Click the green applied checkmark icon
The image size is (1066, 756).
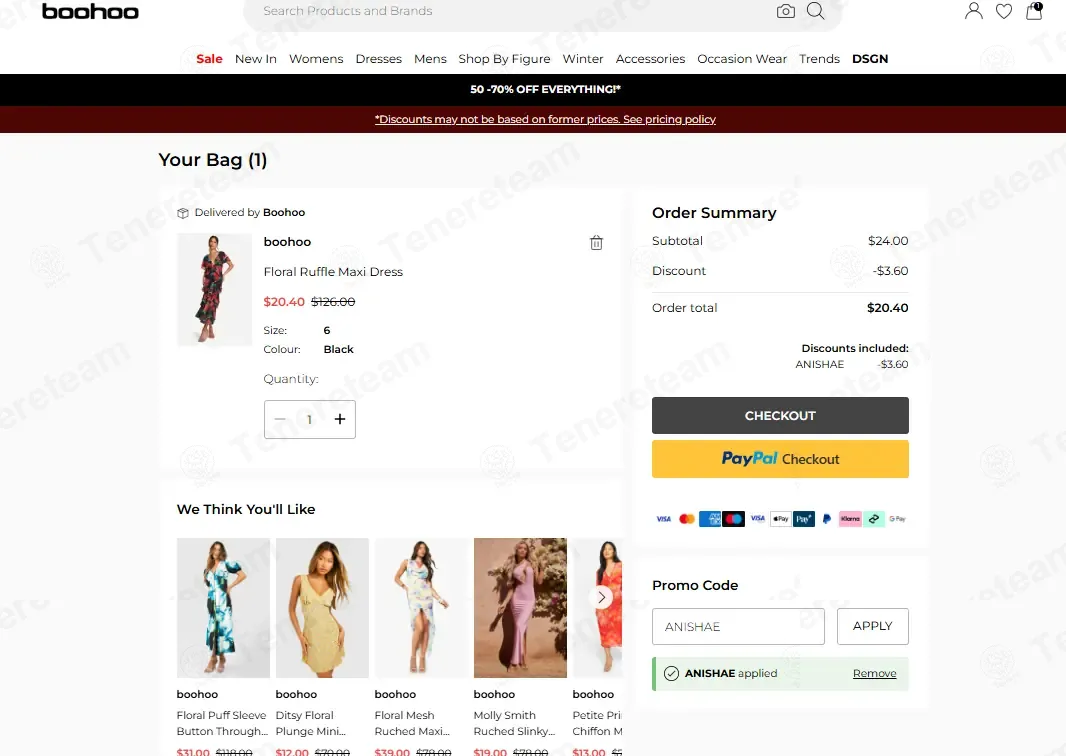(x=671, y=674)
